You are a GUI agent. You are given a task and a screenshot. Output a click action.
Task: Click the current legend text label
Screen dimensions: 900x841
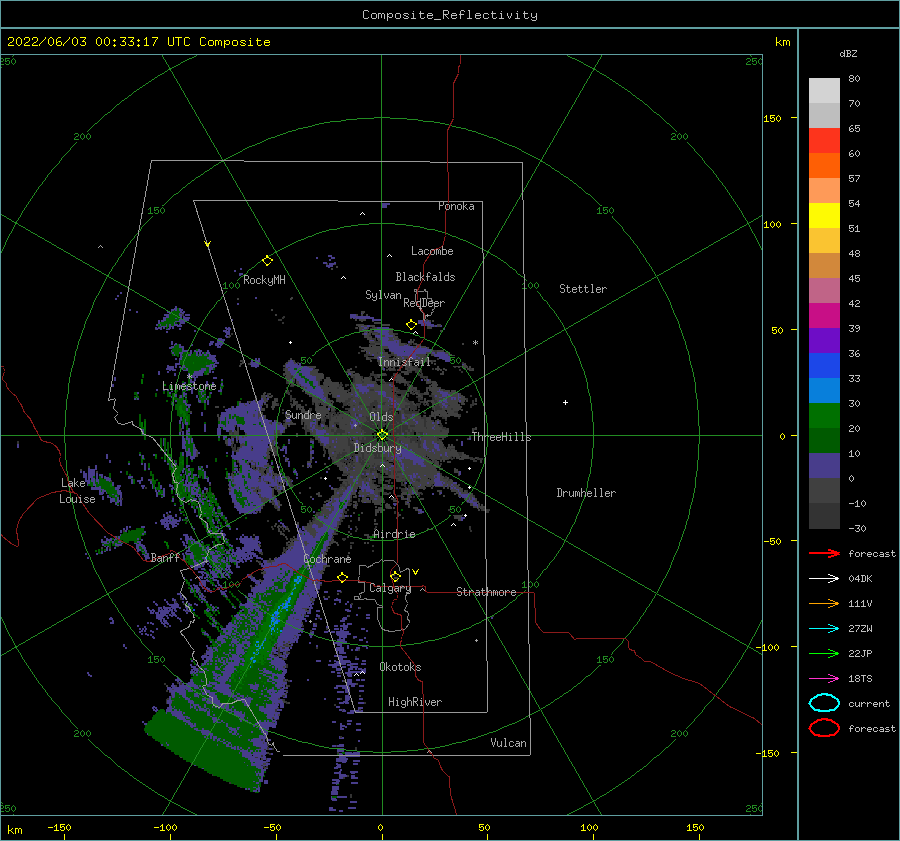[x=868, y=703]
